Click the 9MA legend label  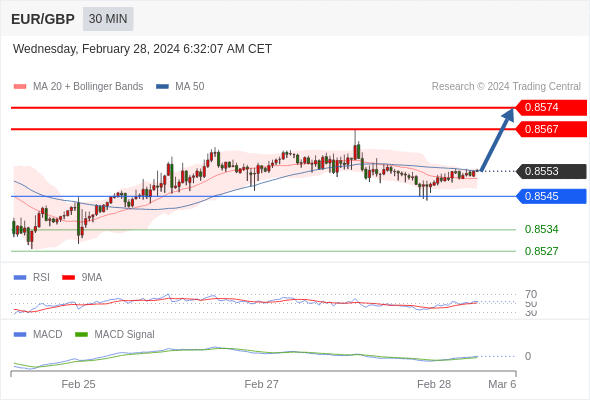(x=92, y=278)
